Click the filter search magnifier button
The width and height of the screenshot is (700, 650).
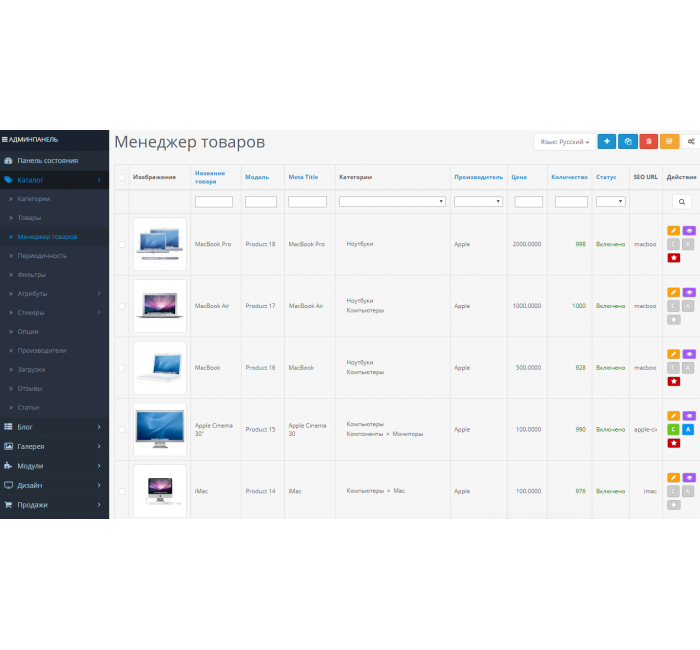(x=682, y=202)
